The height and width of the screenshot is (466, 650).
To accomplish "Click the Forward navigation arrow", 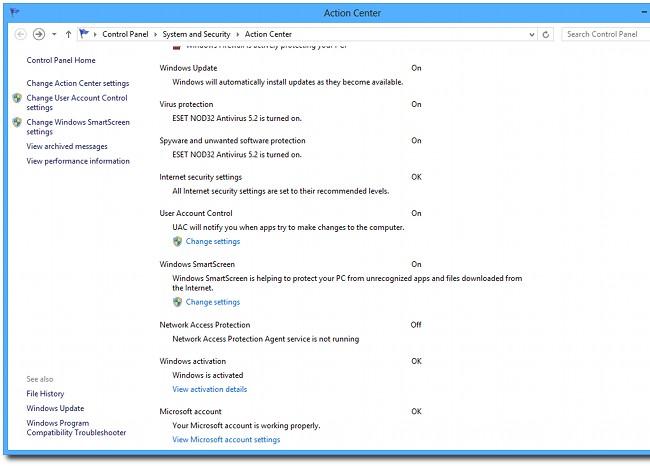I will [39, 34].
